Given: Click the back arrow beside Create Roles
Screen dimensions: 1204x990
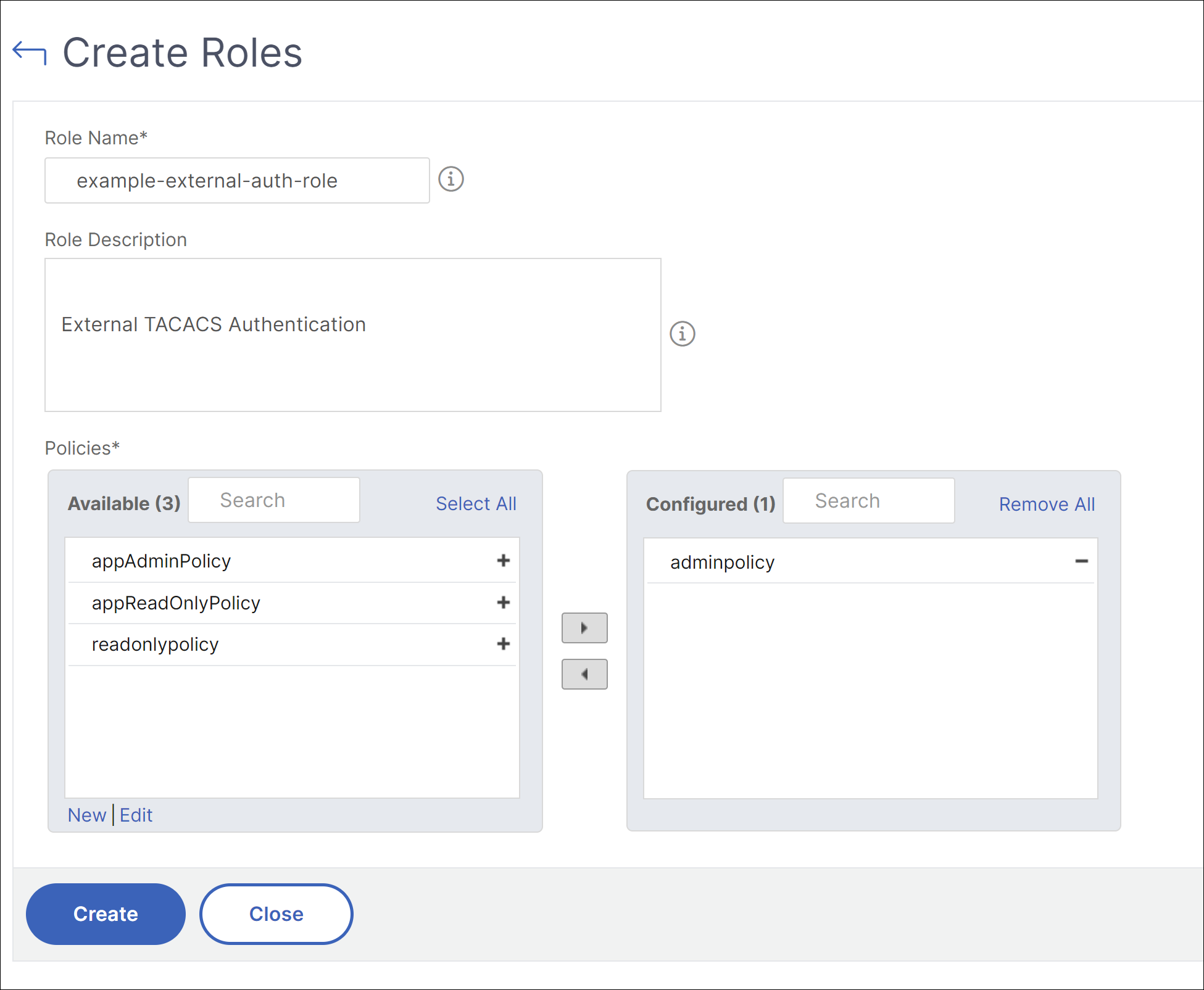Looking at the screenshot, I should [x=30, y=52].
